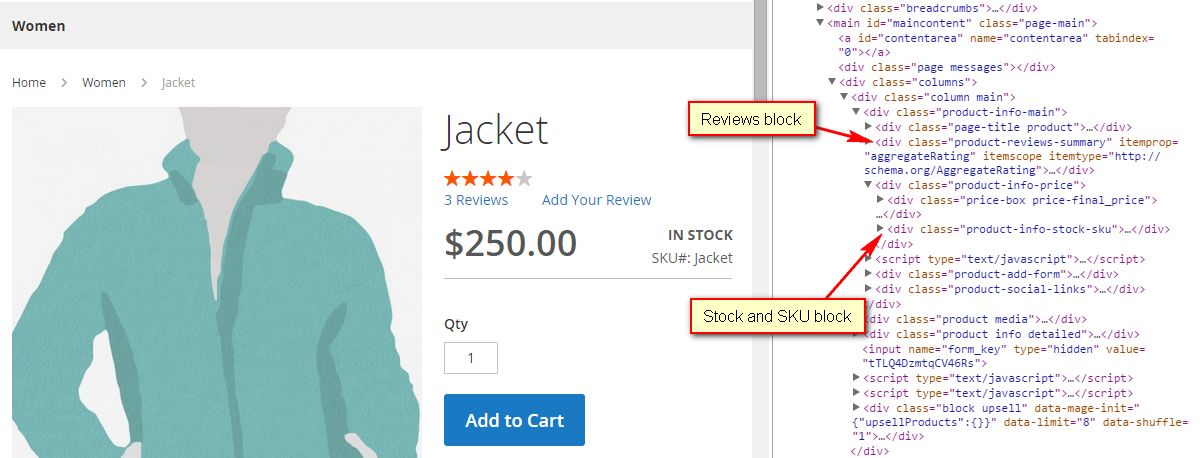Expand the breadcrumbs div node

pos(821,8)
